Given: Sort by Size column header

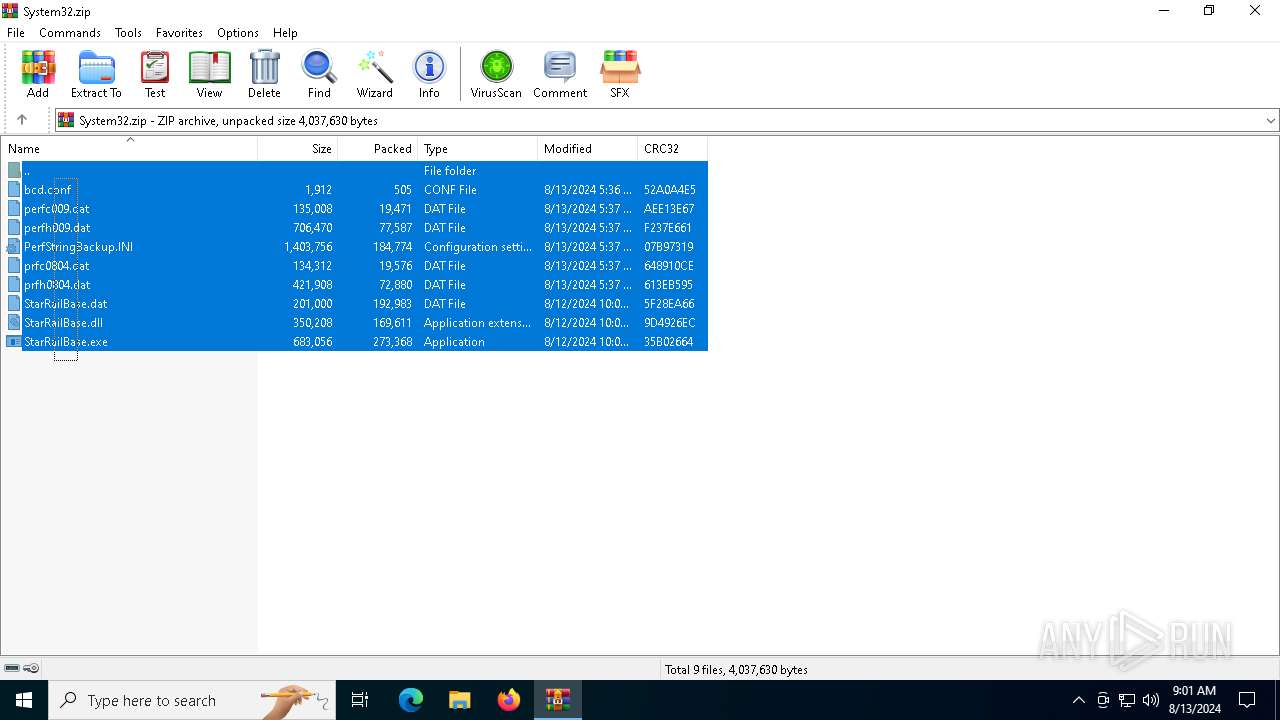Looking at the screenshot, I should (298, 148).
